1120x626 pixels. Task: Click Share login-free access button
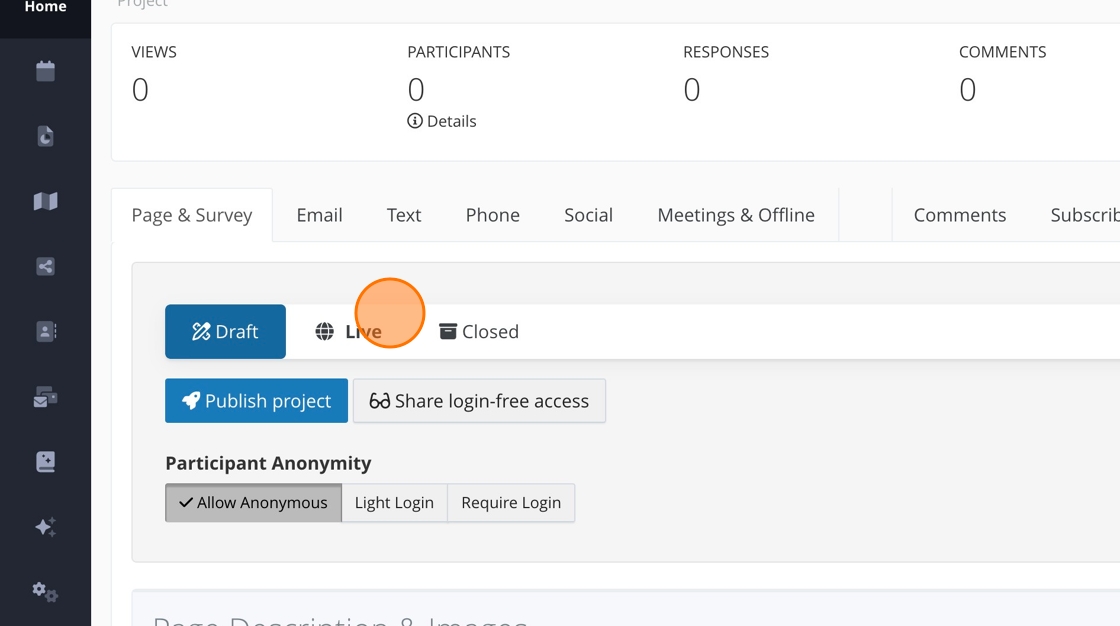pyautogui.click(x=479, y=401)
